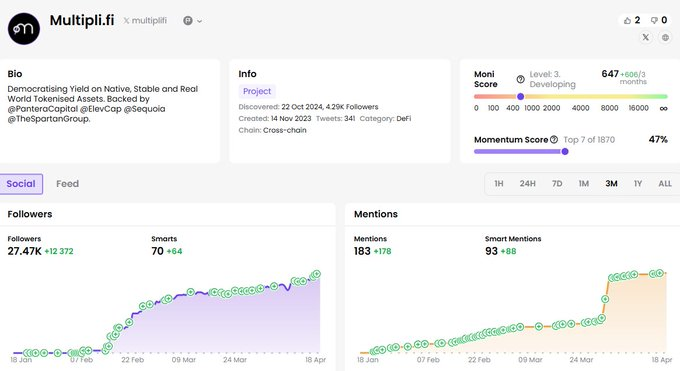This screenshot has height=371, width=680.
Task: Select the 1M time range
Action: pos(584,184)
